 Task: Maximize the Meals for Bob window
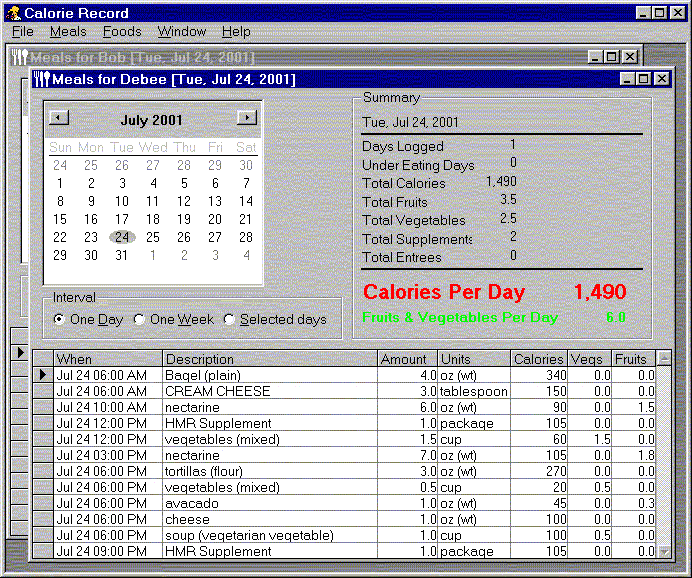pos(611,57)
